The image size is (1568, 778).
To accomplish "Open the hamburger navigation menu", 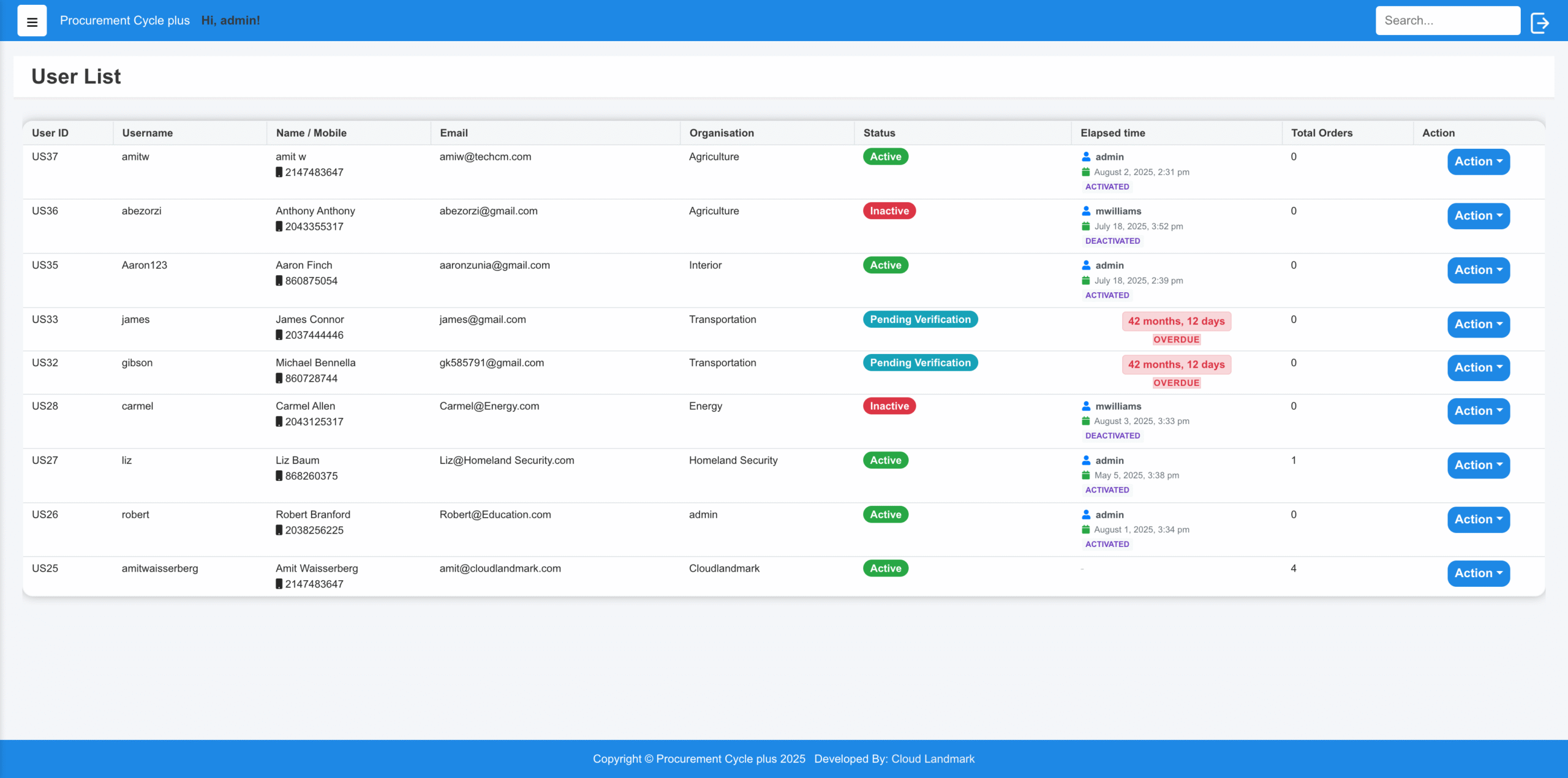I will point(32,20).
